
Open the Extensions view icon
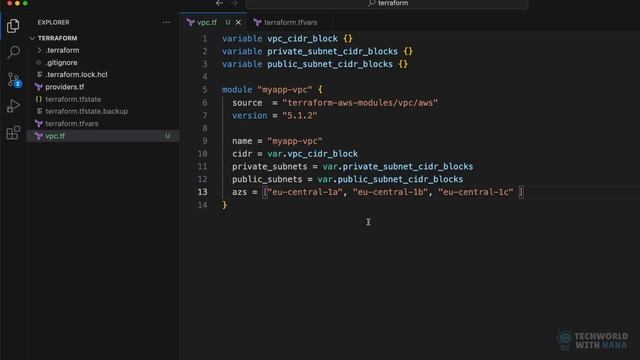(x=13, y=132)
